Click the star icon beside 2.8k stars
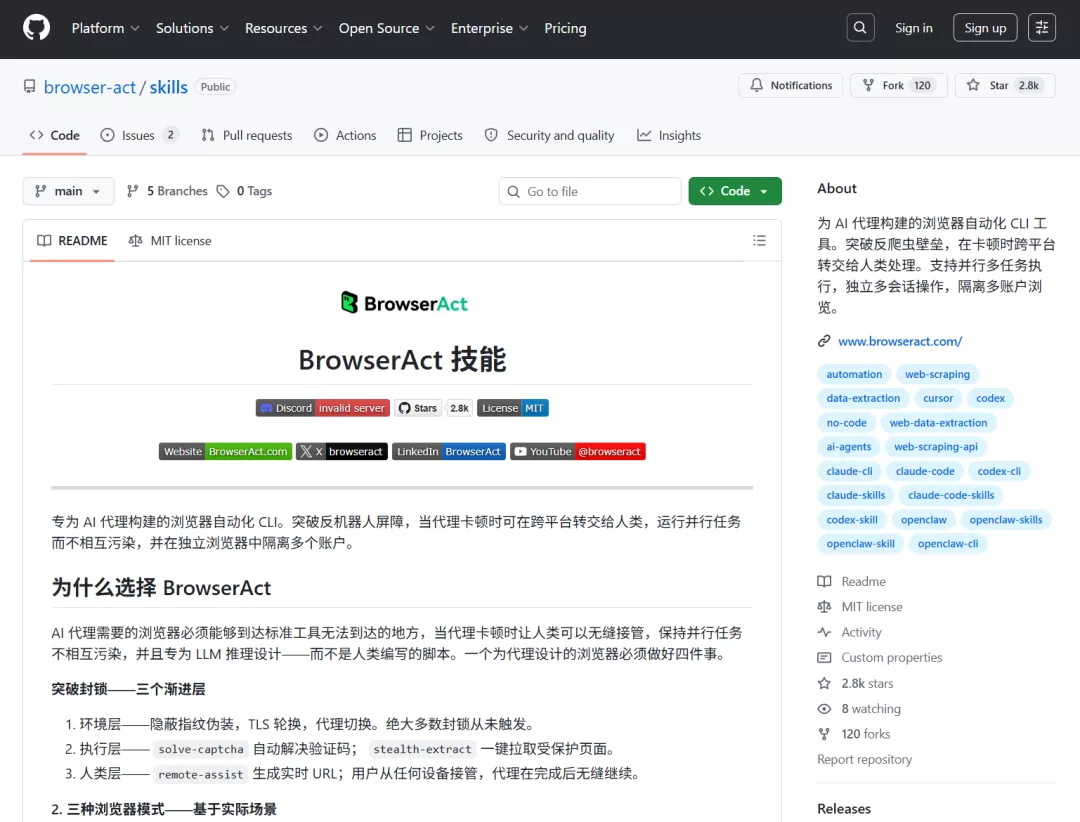This screenshot has height=822, width=1080. [824, 684]
